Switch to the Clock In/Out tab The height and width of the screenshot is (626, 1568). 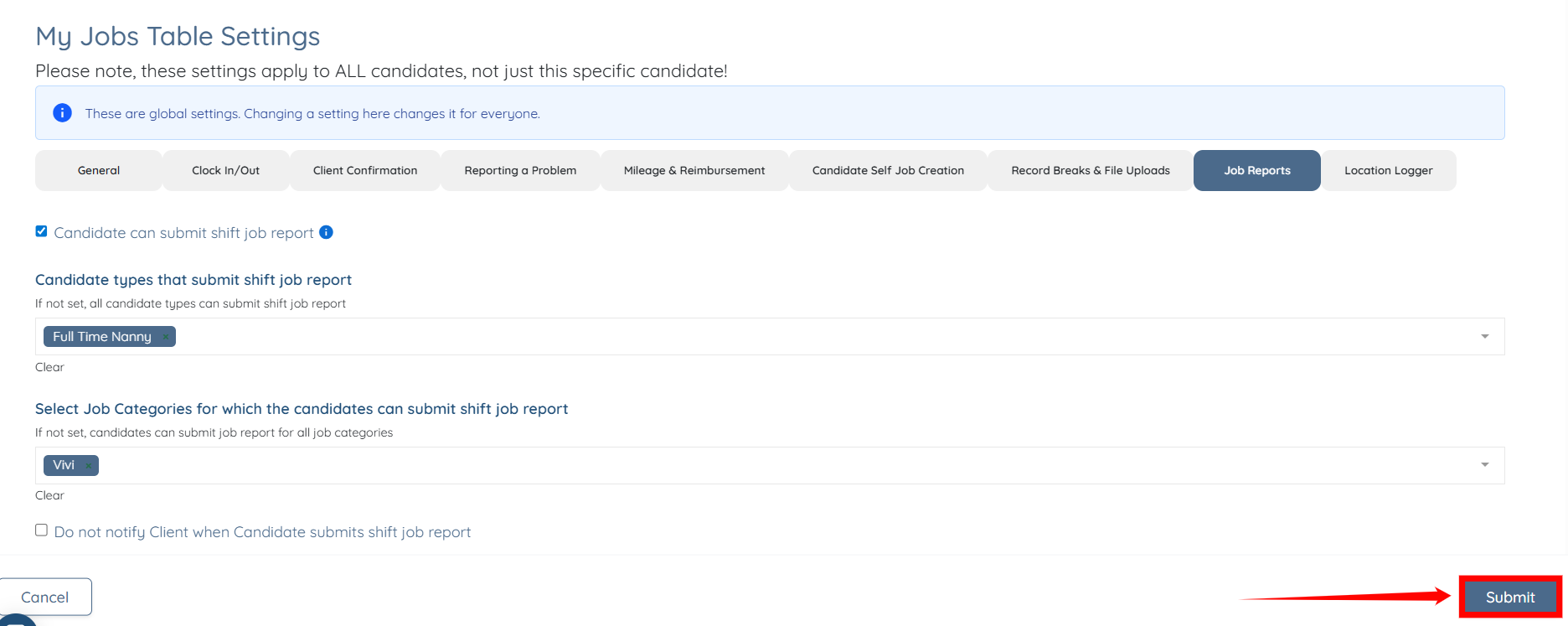[x=225, y=171]
